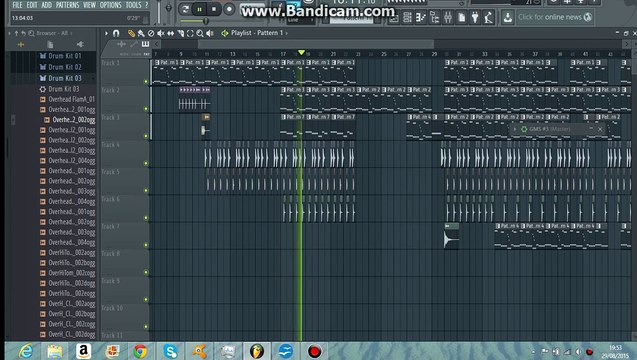Open the VIEW menu
Viewport: 637px width, 360px height.
point(89,5)
